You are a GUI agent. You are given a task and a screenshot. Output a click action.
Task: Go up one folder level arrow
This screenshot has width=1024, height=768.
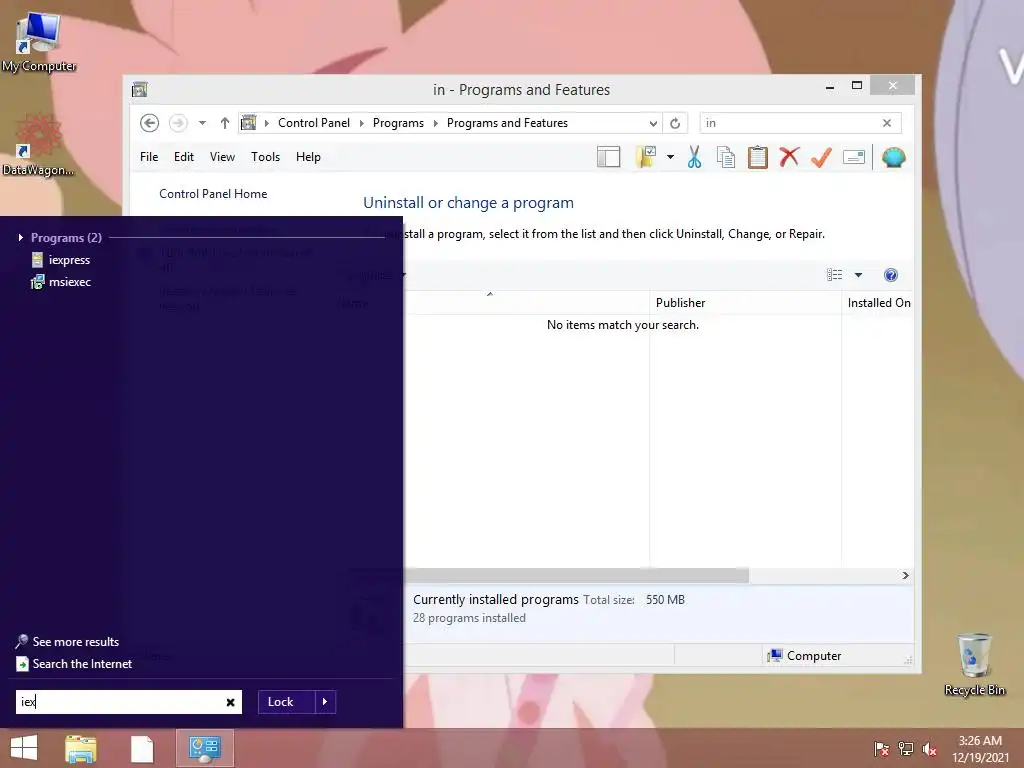[225, 123]
